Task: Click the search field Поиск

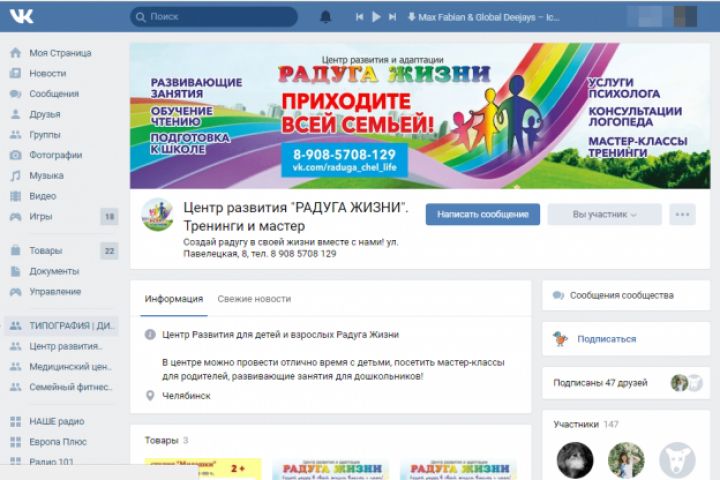Action: pos(214,17)
